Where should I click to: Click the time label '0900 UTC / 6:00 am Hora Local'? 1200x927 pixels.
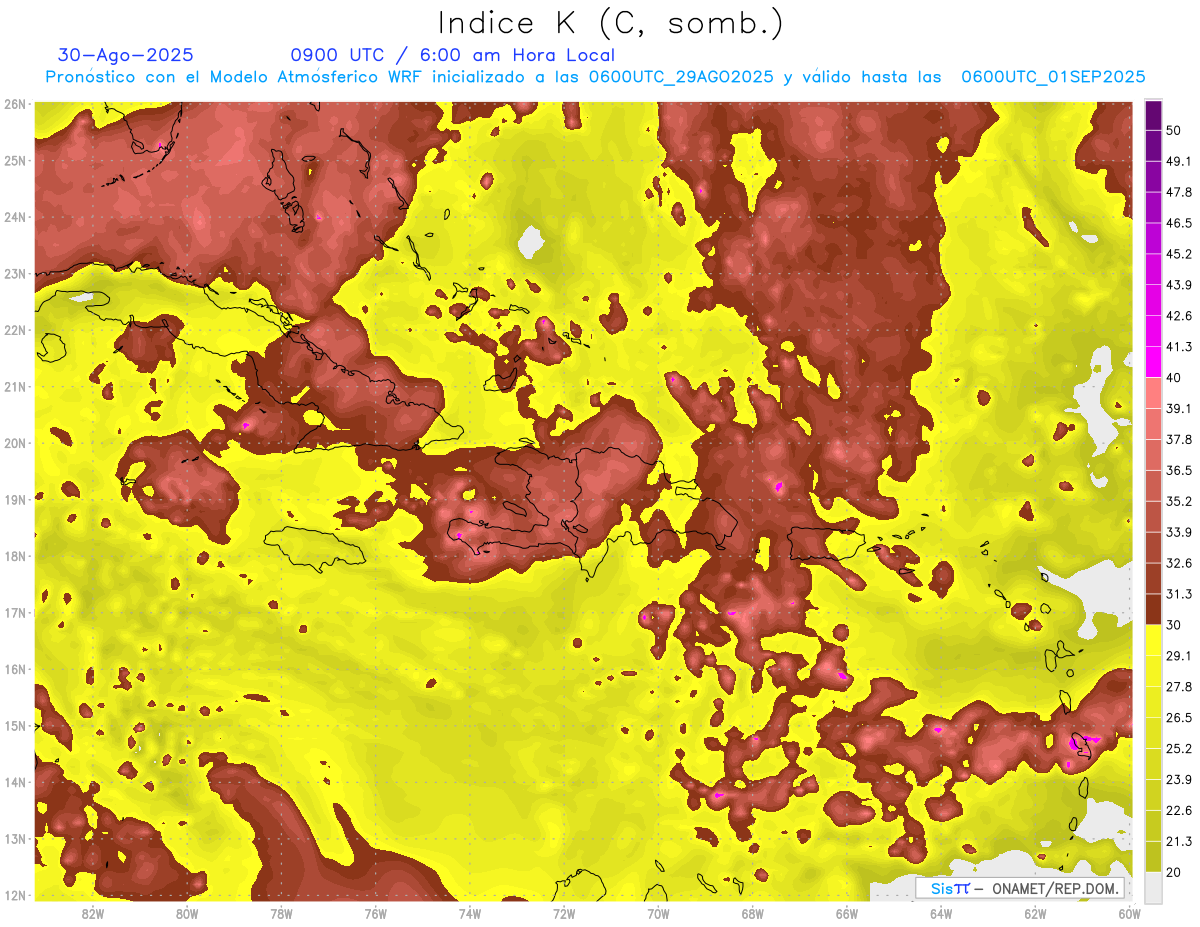453,55
